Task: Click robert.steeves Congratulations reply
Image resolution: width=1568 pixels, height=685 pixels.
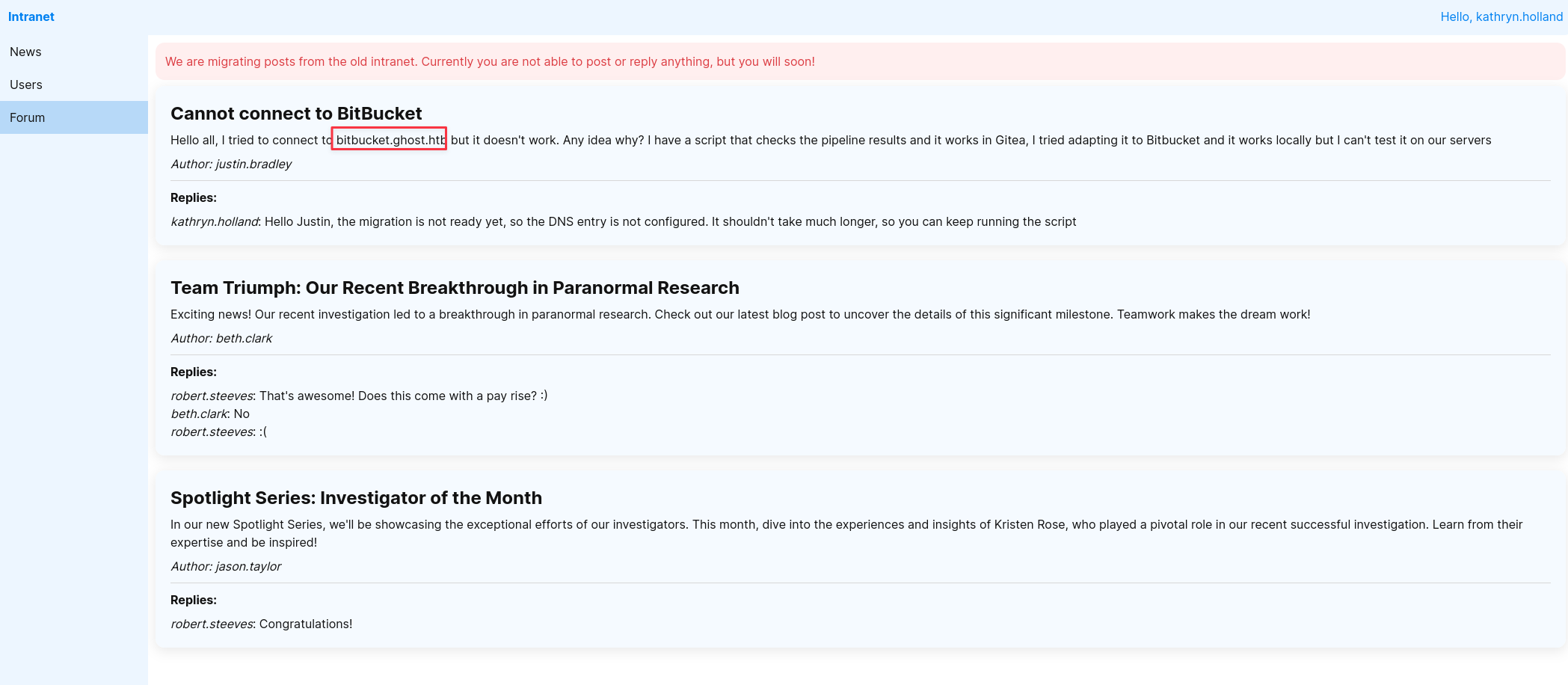Action: 261,624
